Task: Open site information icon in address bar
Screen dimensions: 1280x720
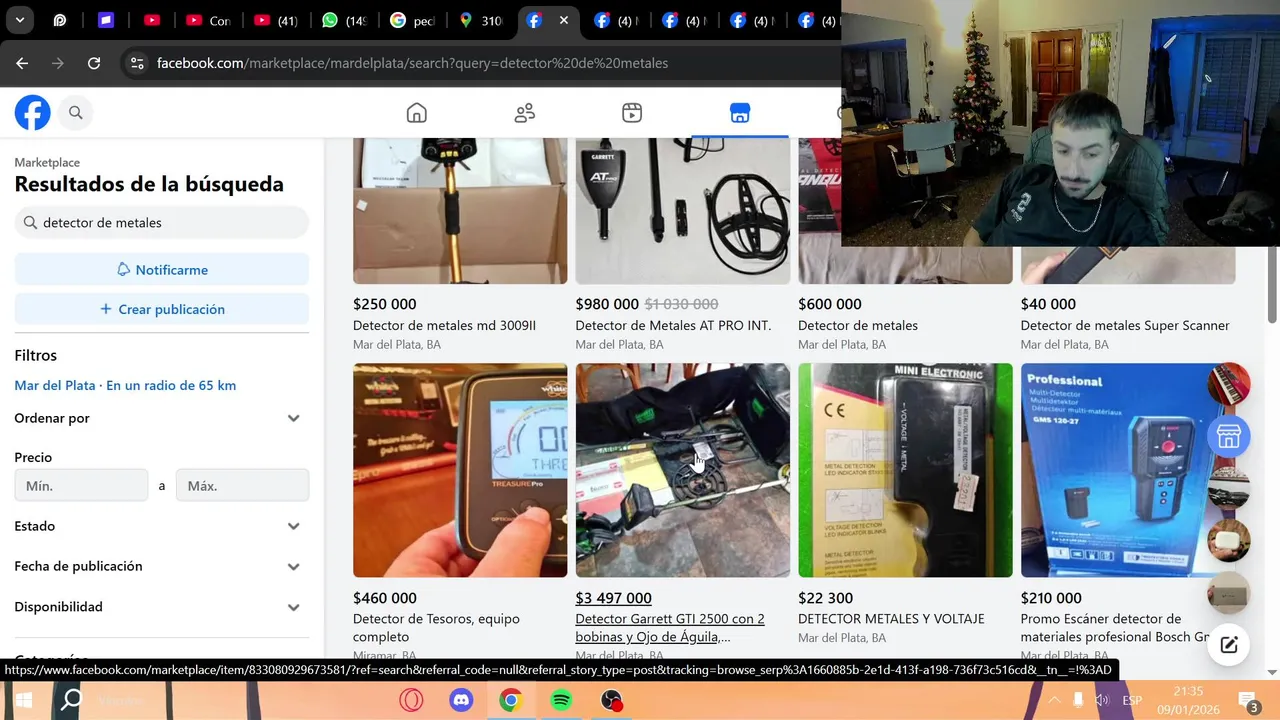Action: point(137,63)
